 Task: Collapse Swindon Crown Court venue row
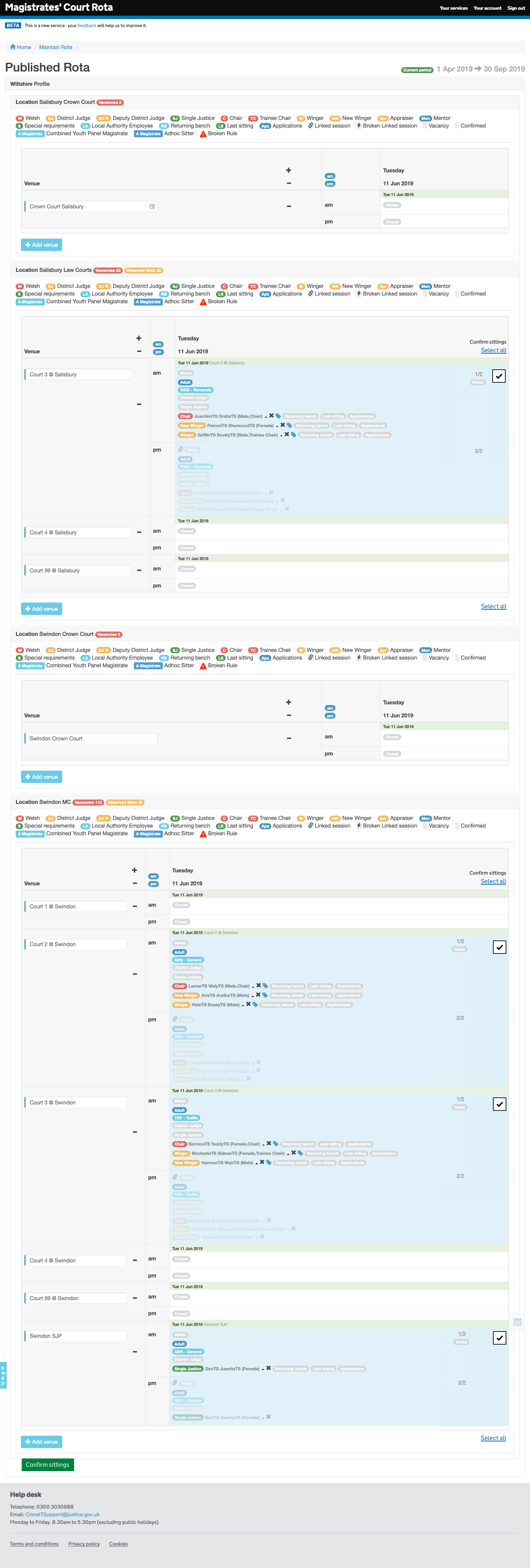point(288,738)
